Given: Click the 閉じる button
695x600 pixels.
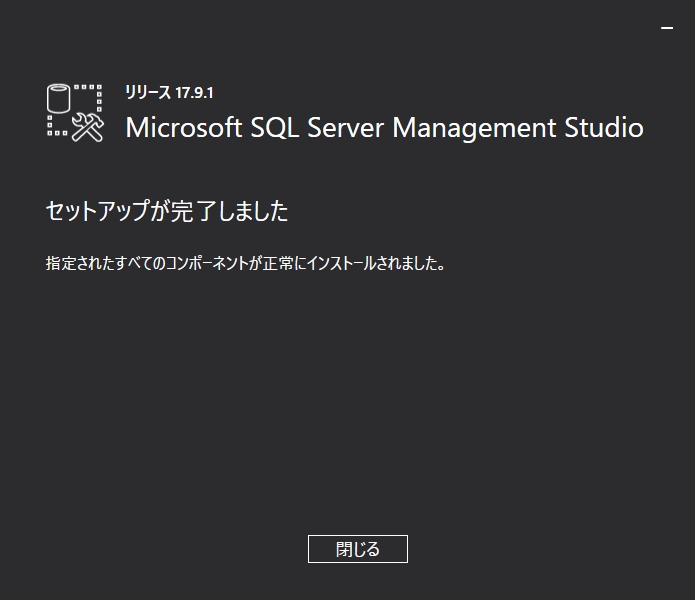Looking at the screenshot, I should [358, 549].
